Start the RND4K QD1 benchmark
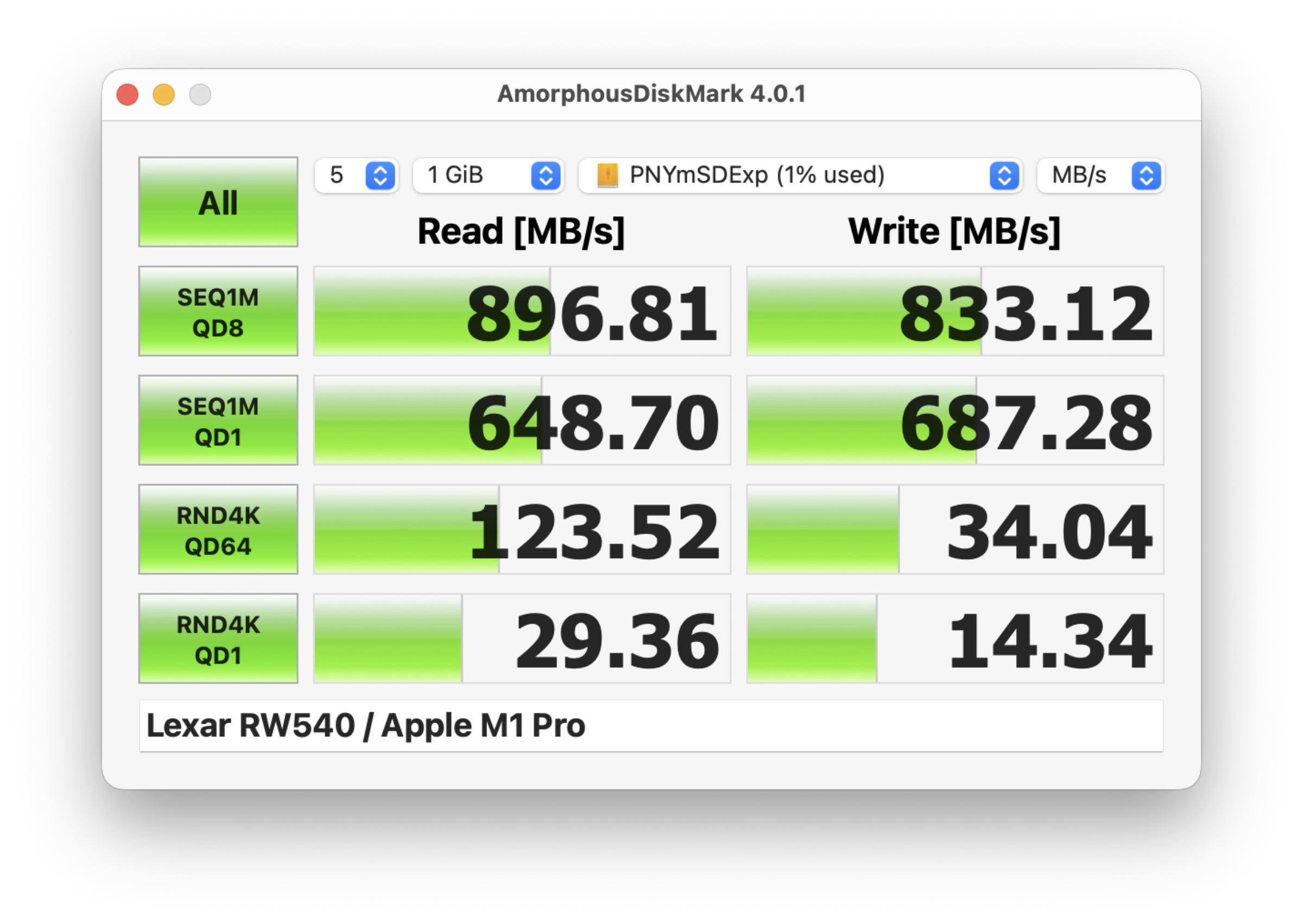 coord(218,639)
